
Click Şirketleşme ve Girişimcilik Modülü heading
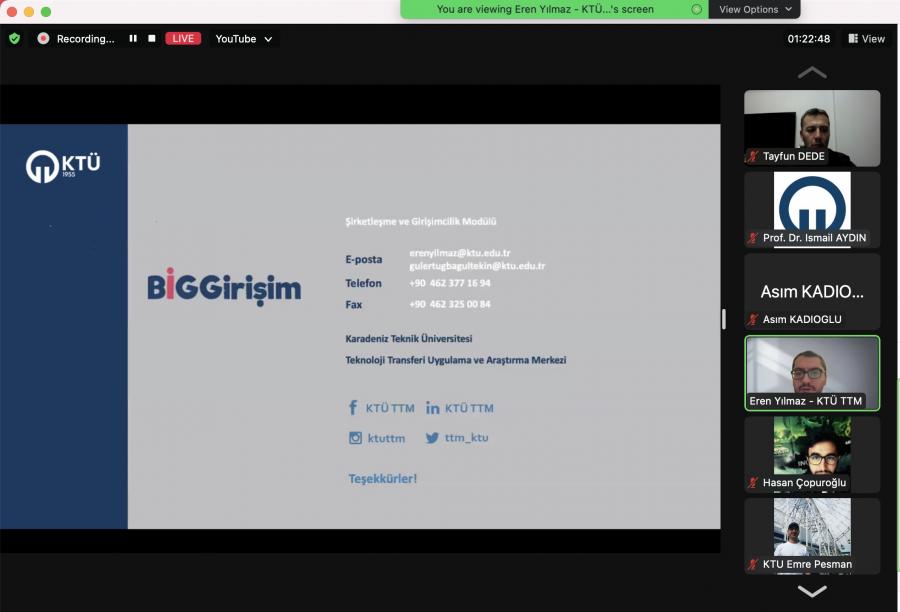(421, 221)
